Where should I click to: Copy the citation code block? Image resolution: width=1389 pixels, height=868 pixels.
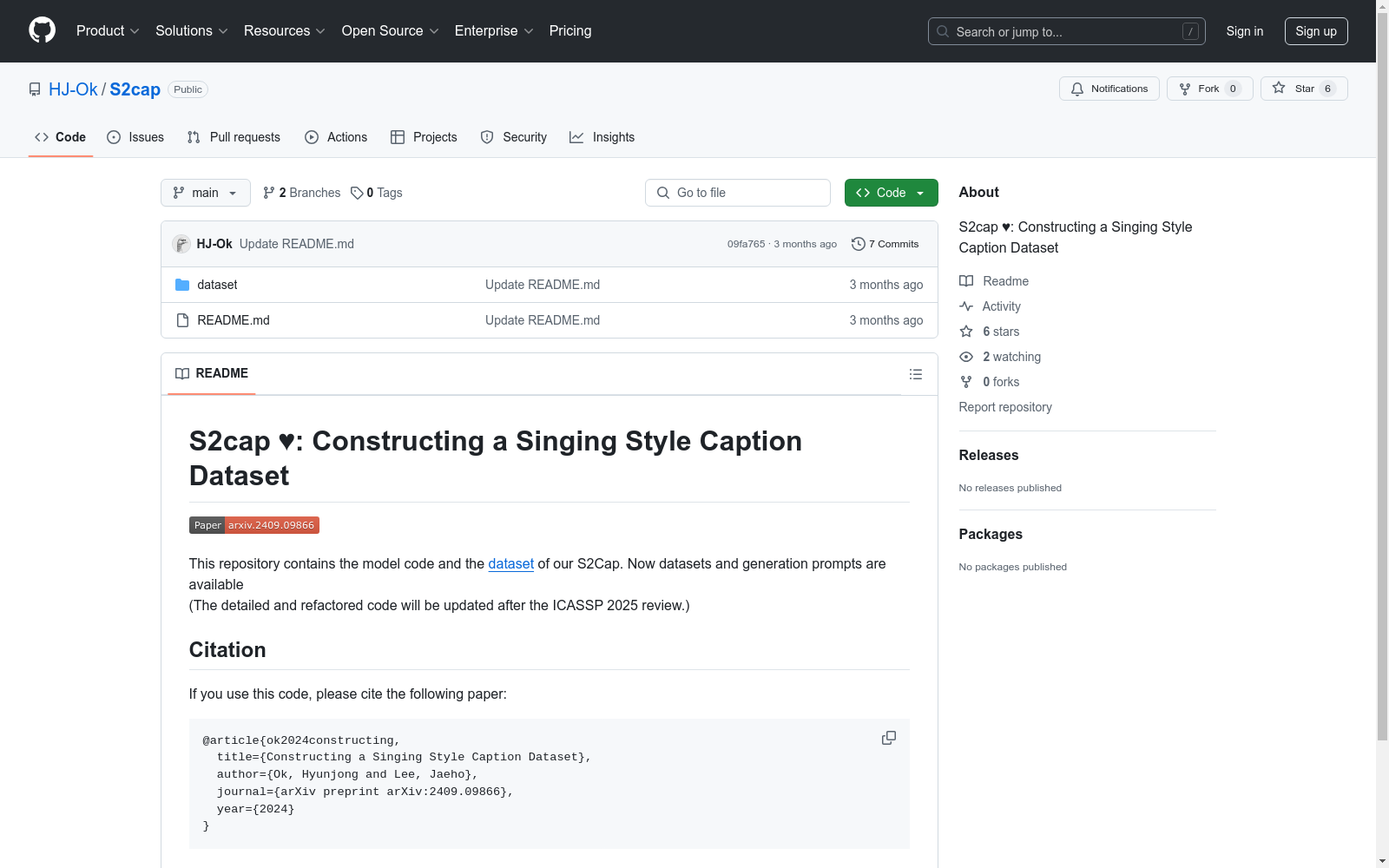pyautogui.click(x=889, y=738)
